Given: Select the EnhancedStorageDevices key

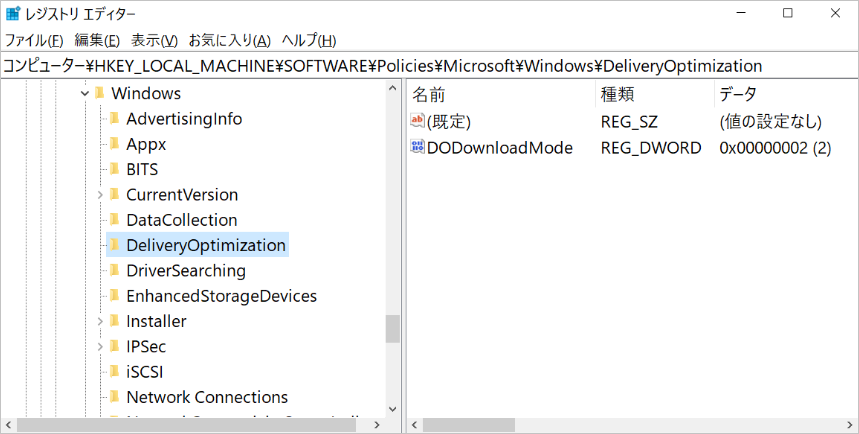Looking at the screenshot, I should click(221, 296).
